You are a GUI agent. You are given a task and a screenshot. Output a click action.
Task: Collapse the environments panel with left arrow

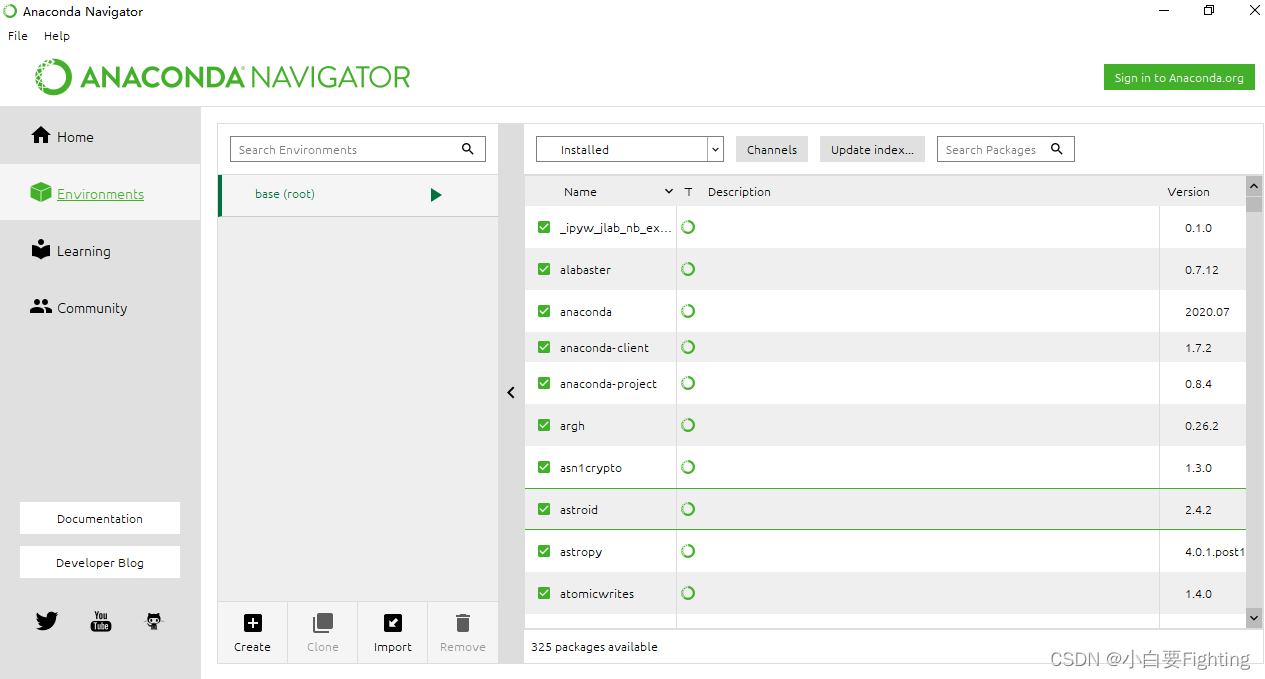511,393
